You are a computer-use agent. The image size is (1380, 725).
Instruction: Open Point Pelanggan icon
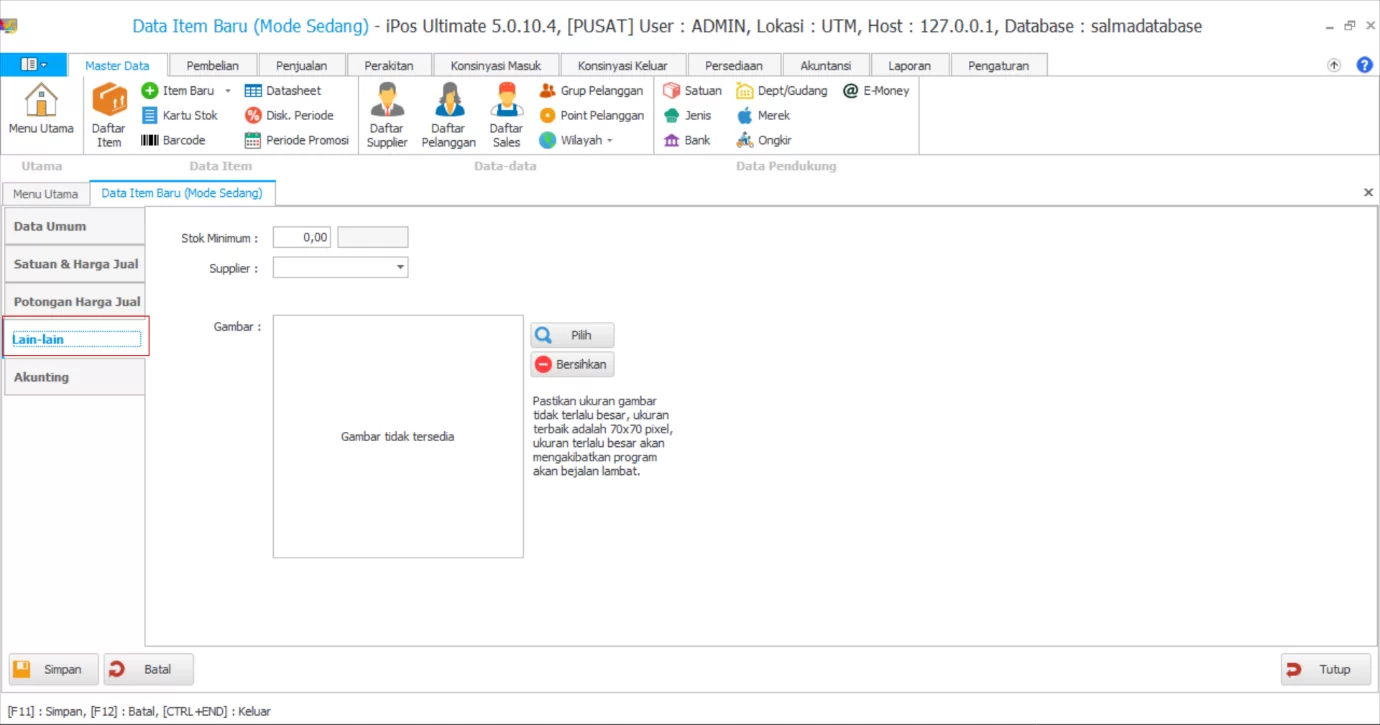(547, 115)
